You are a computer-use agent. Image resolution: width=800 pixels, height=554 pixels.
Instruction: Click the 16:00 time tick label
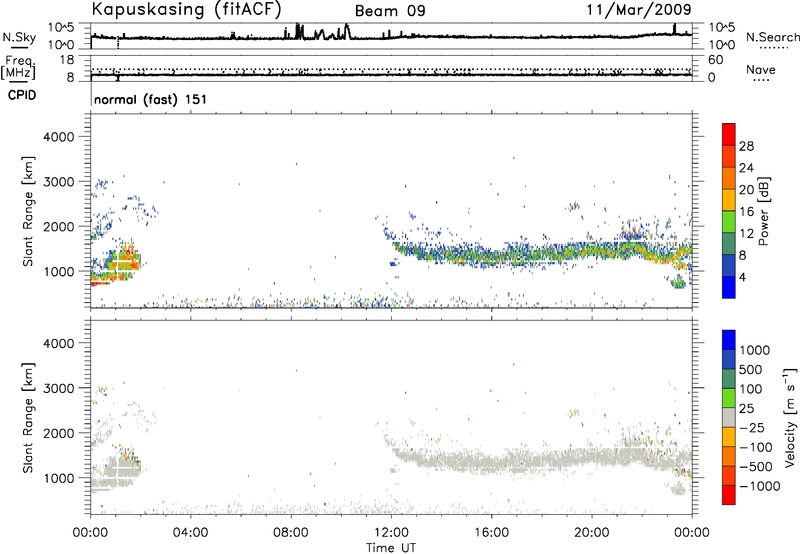click(x=491, y=533)
